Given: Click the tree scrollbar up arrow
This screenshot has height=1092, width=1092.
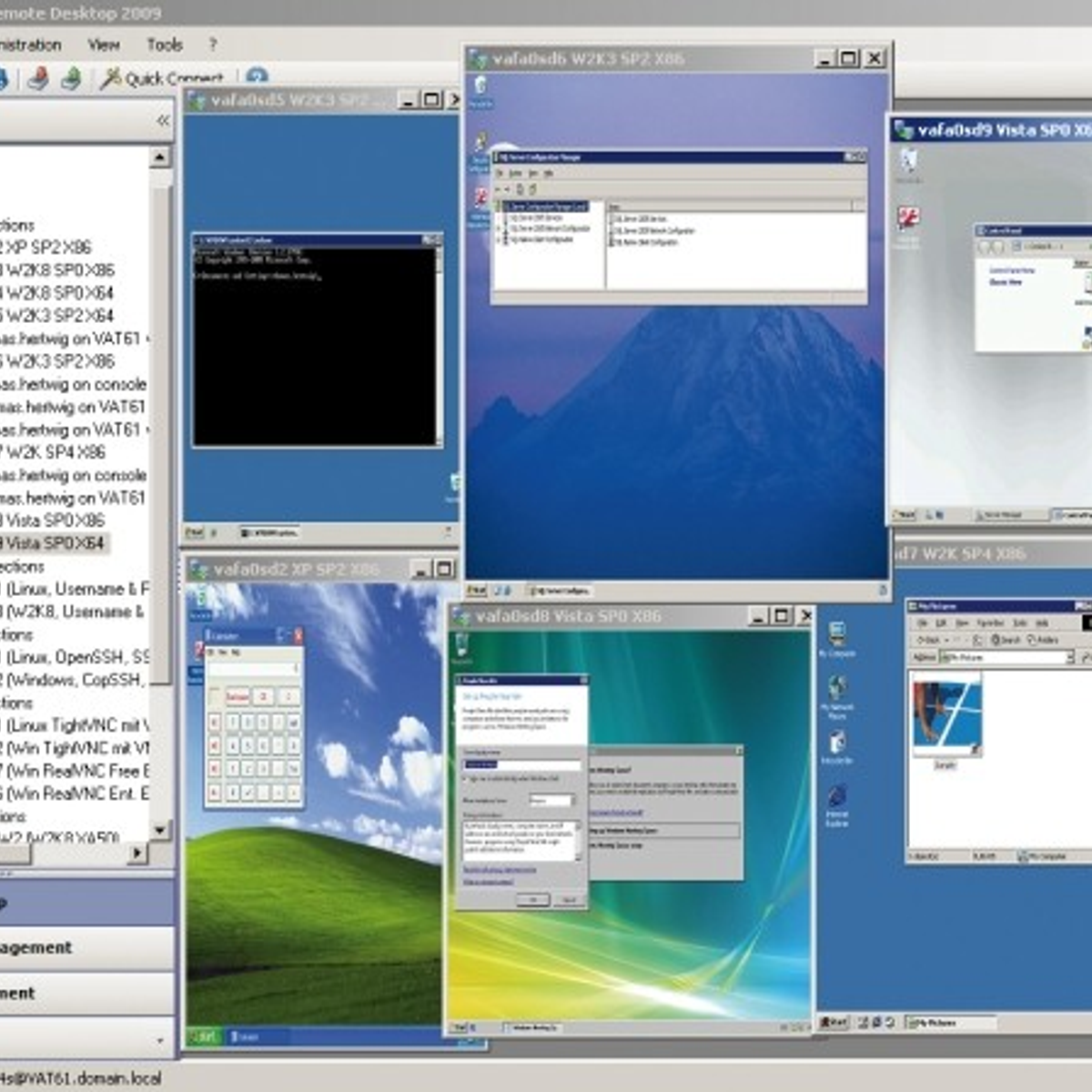Looking at the screenshot, I should point(160,157).
